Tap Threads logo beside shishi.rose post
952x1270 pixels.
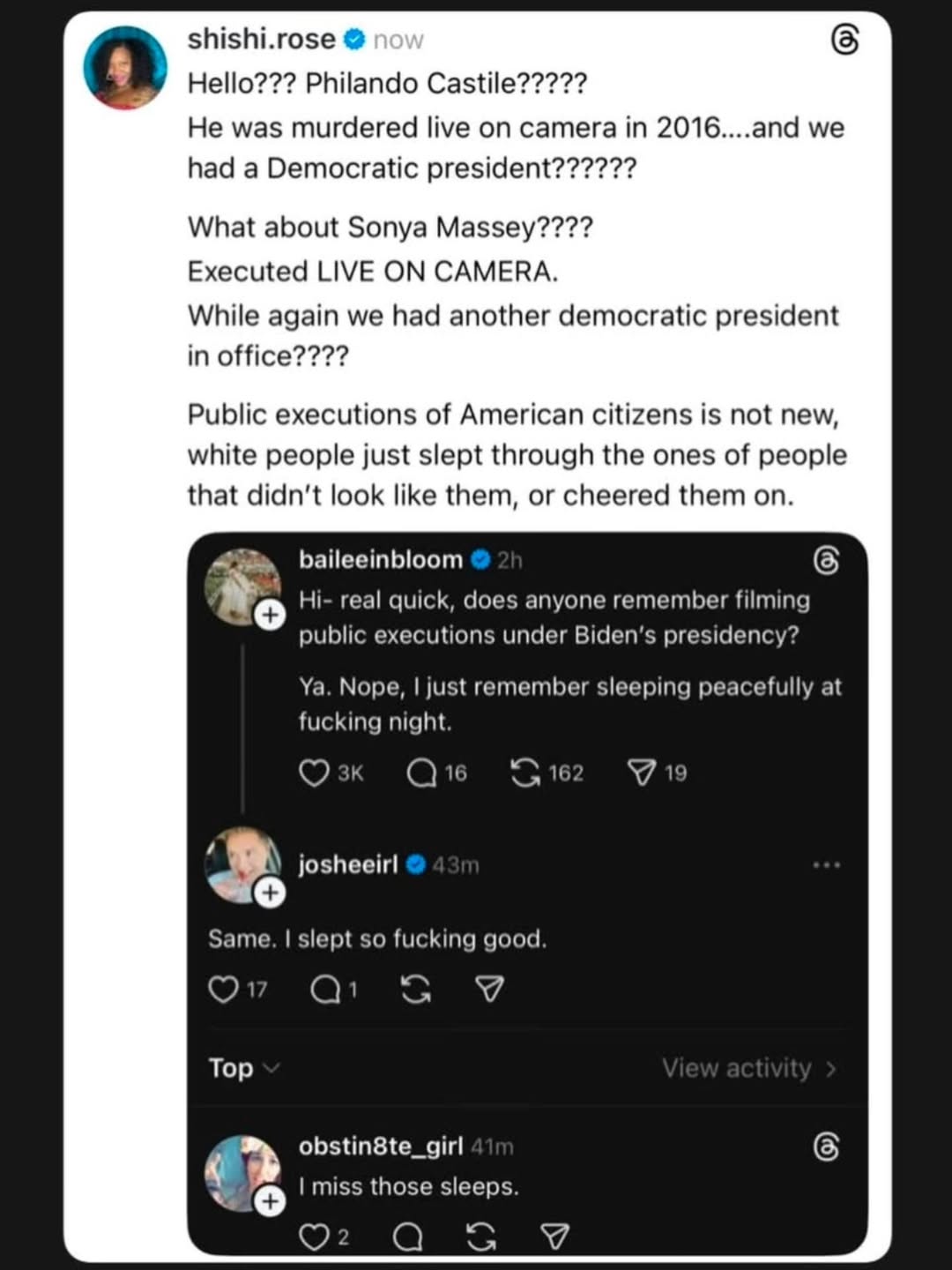[844, 40]
